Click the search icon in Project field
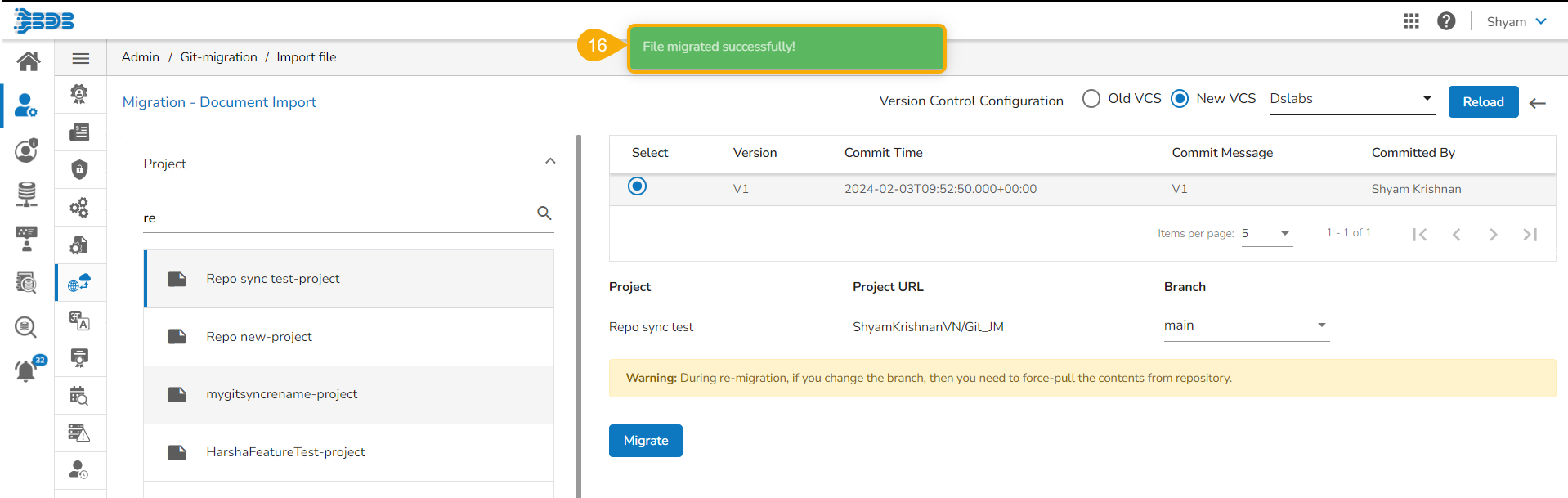1568x498 pixels. (544, 213)
